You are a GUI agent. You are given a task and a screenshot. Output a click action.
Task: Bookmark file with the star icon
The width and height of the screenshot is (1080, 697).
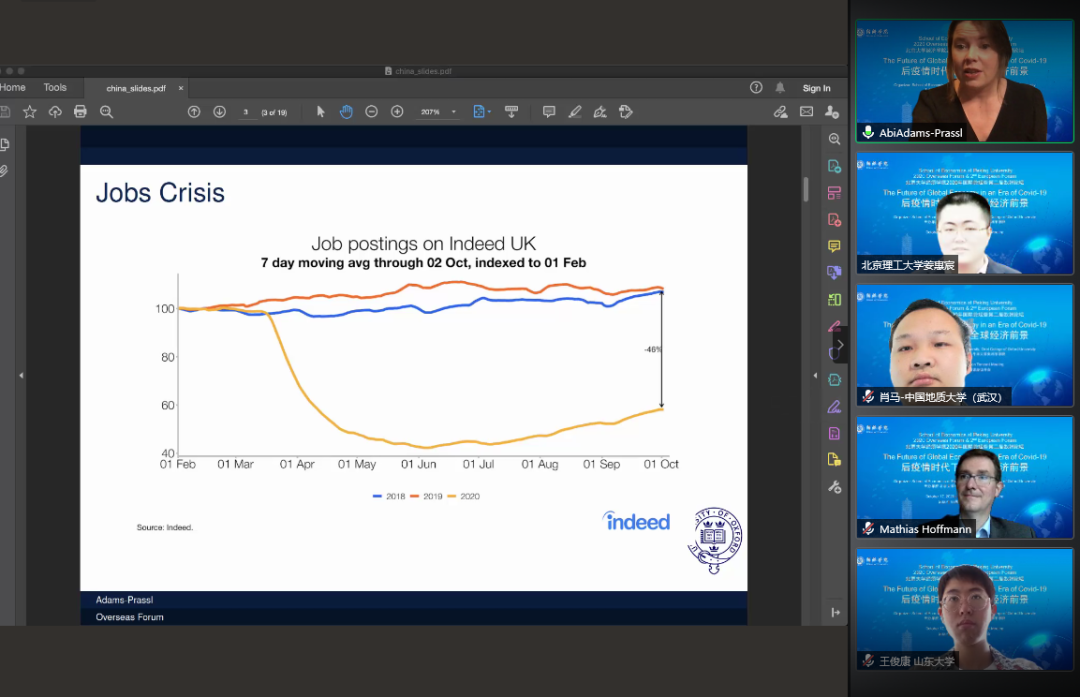(29, 112)
